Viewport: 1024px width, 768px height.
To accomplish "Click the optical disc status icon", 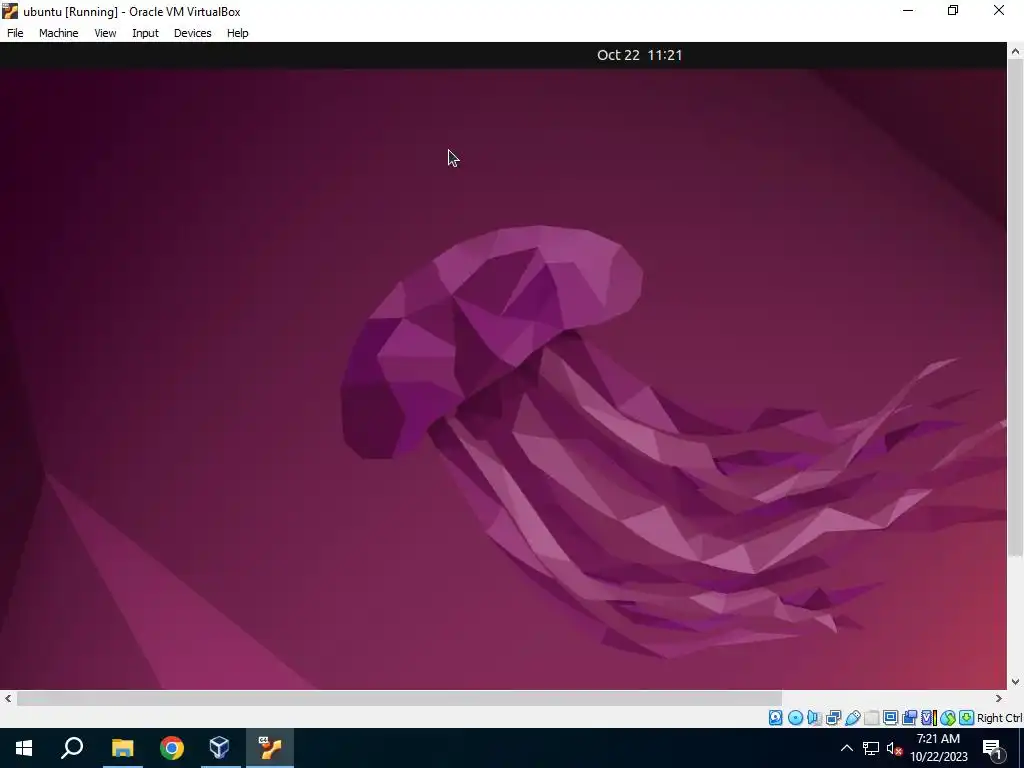I will point(795,718).
